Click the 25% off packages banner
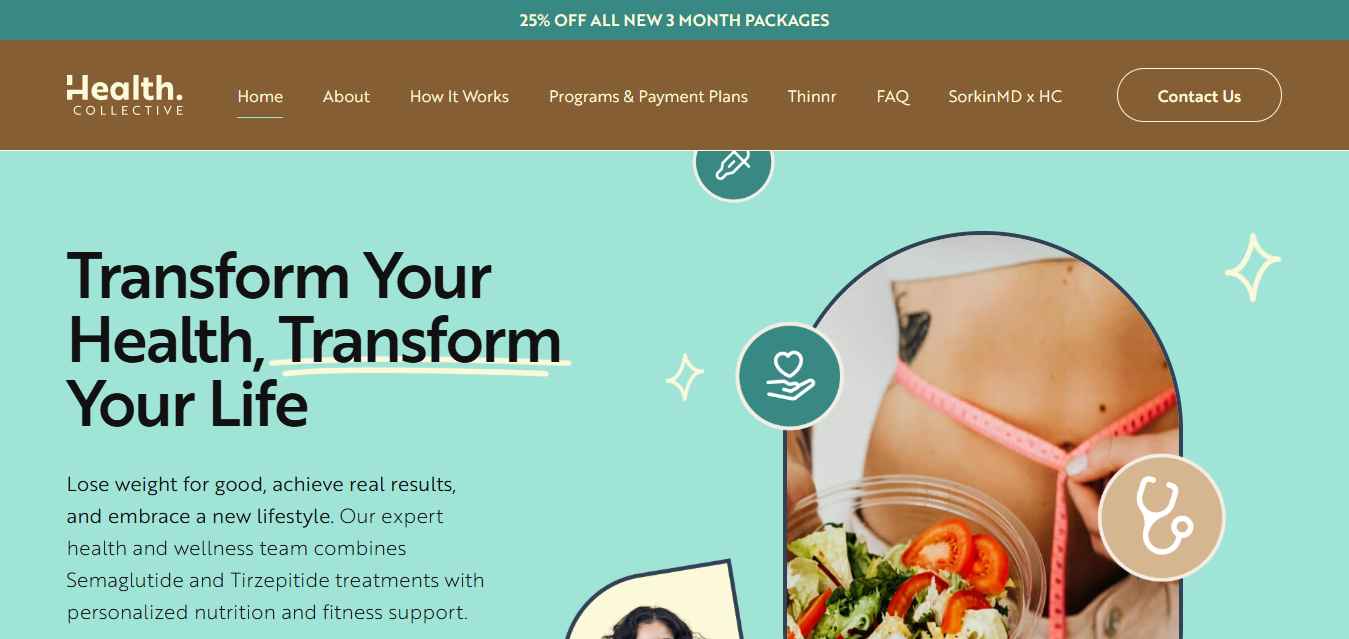Screen dimensions: 1349x639 (674, 20)
